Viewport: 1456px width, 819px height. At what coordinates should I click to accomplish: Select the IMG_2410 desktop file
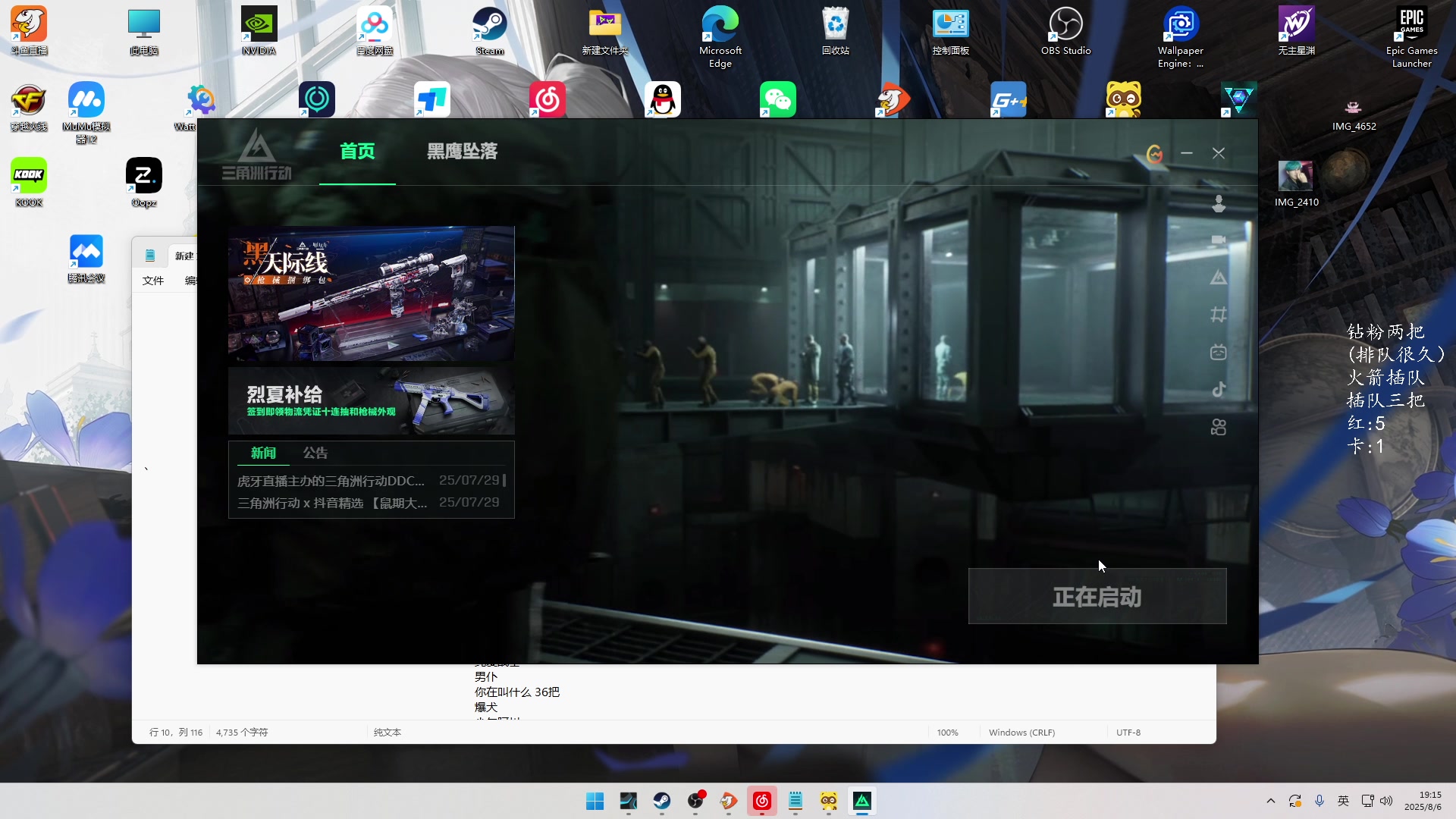(1296, 183)
